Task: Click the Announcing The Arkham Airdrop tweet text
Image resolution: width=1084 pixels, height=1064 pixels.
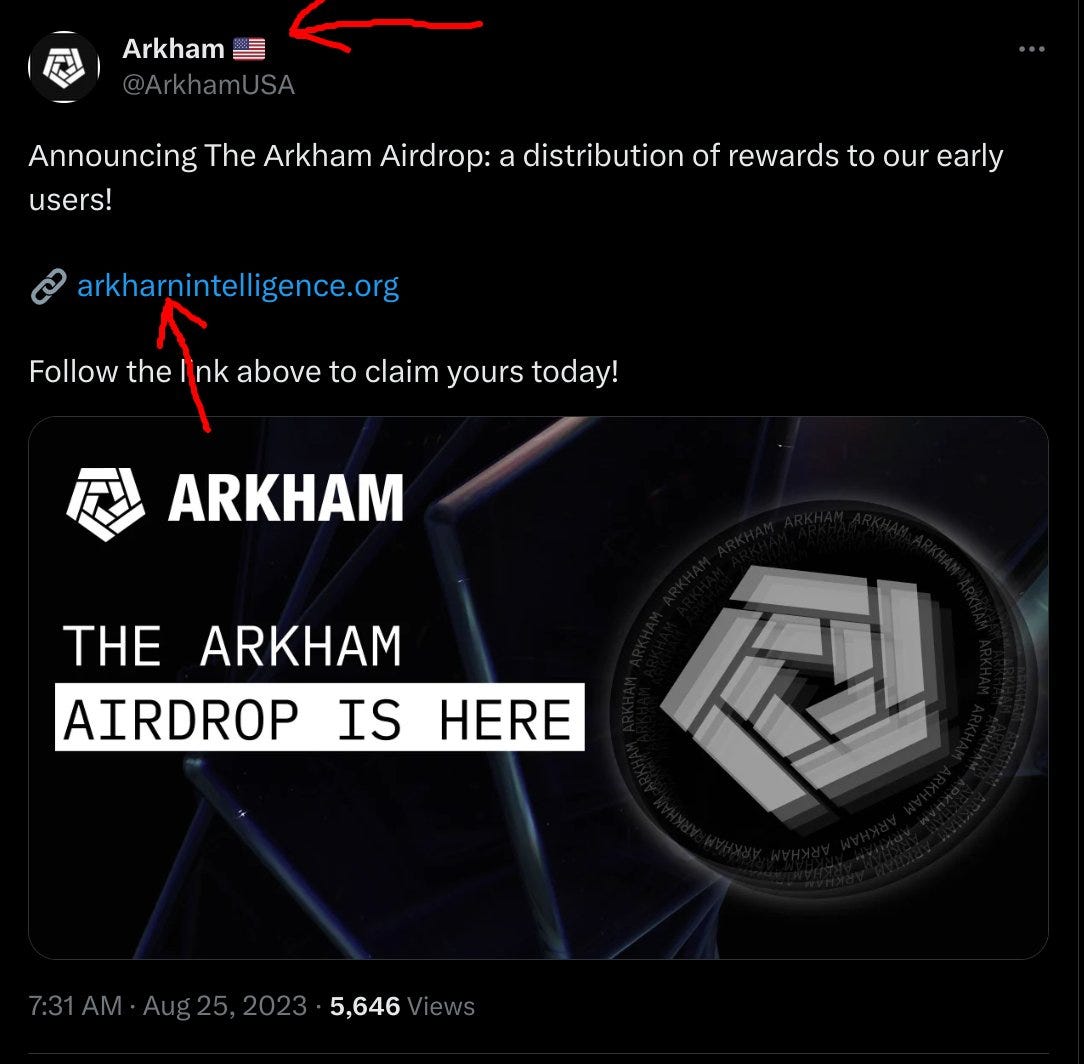Action: [516, 178]
